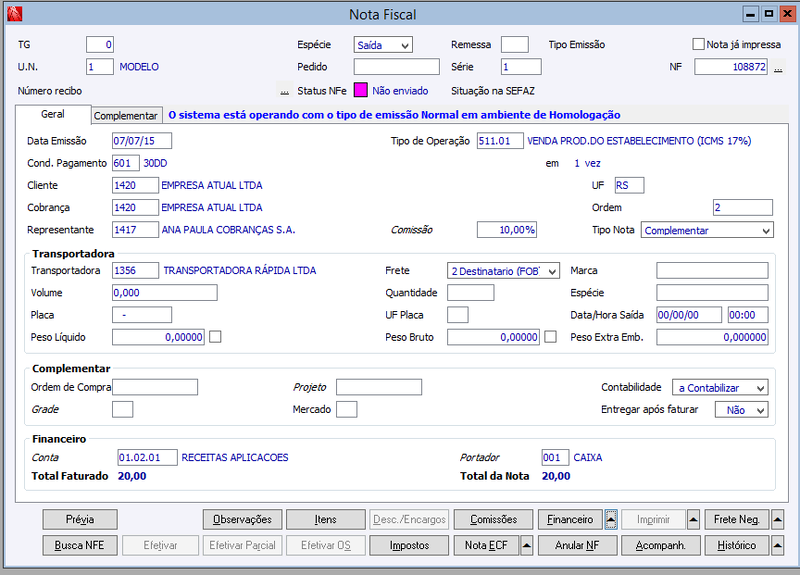Open the Impostos button
This screenshot has height=575, width=800.
click(409, 545)
